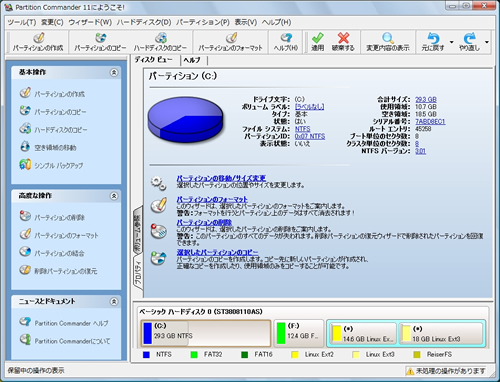Click the パーティションのフォーマット toolbar button
The height and width of the screenshot is (382, 500).
point(231,42)
